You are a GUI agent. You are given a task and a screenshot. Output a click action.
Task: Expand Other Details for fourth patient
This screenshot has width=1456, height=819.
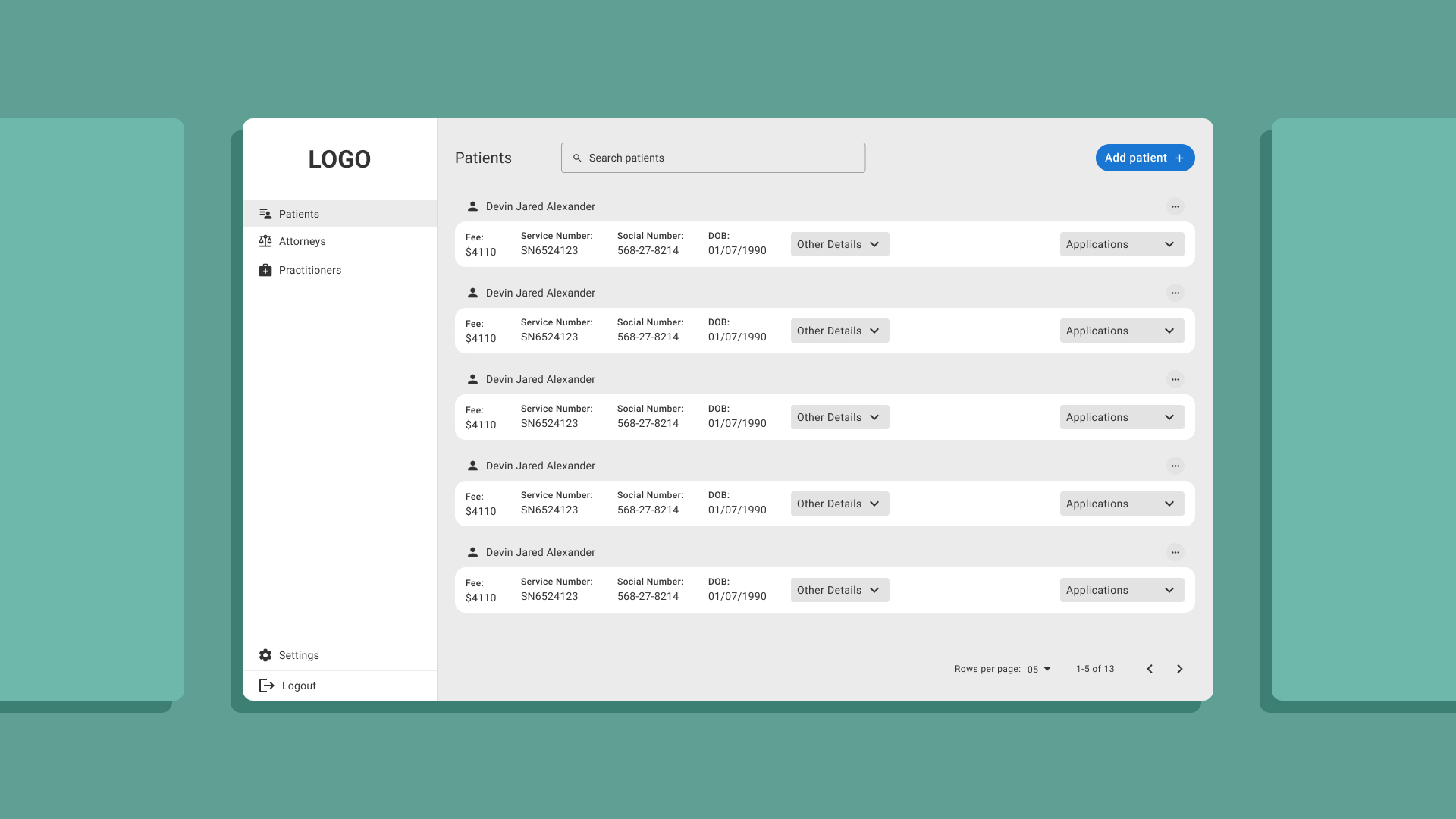(x=840, y=504)
